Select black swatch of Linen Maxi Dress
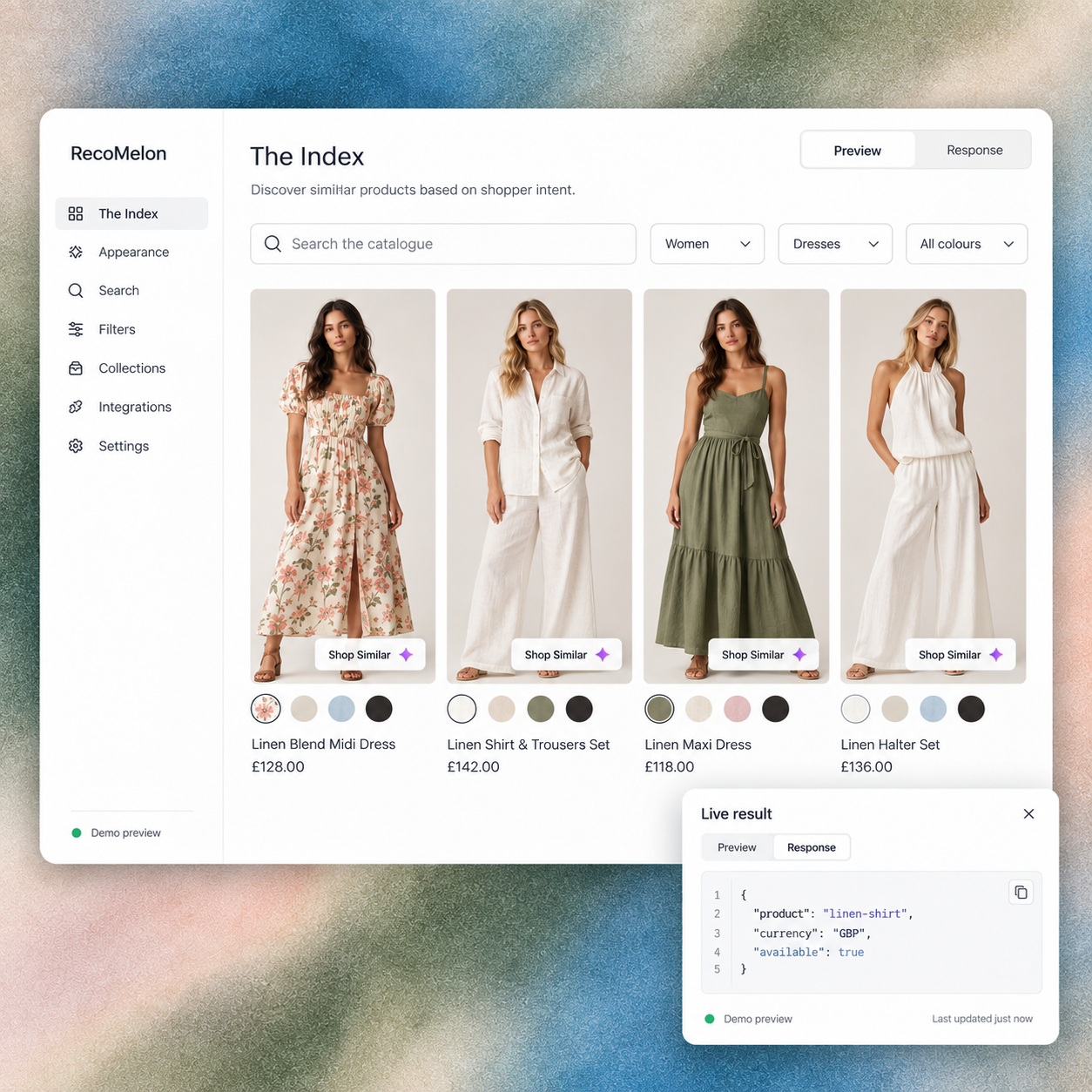The width and height of the screenshot is (1092, 1092). coord(776,709)
